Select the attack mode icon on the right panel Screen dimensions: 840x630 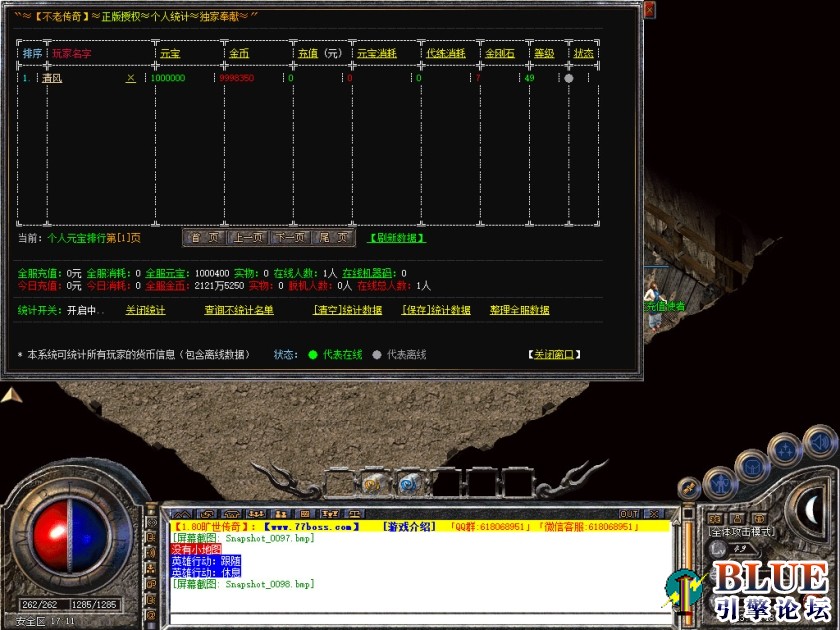716,518
